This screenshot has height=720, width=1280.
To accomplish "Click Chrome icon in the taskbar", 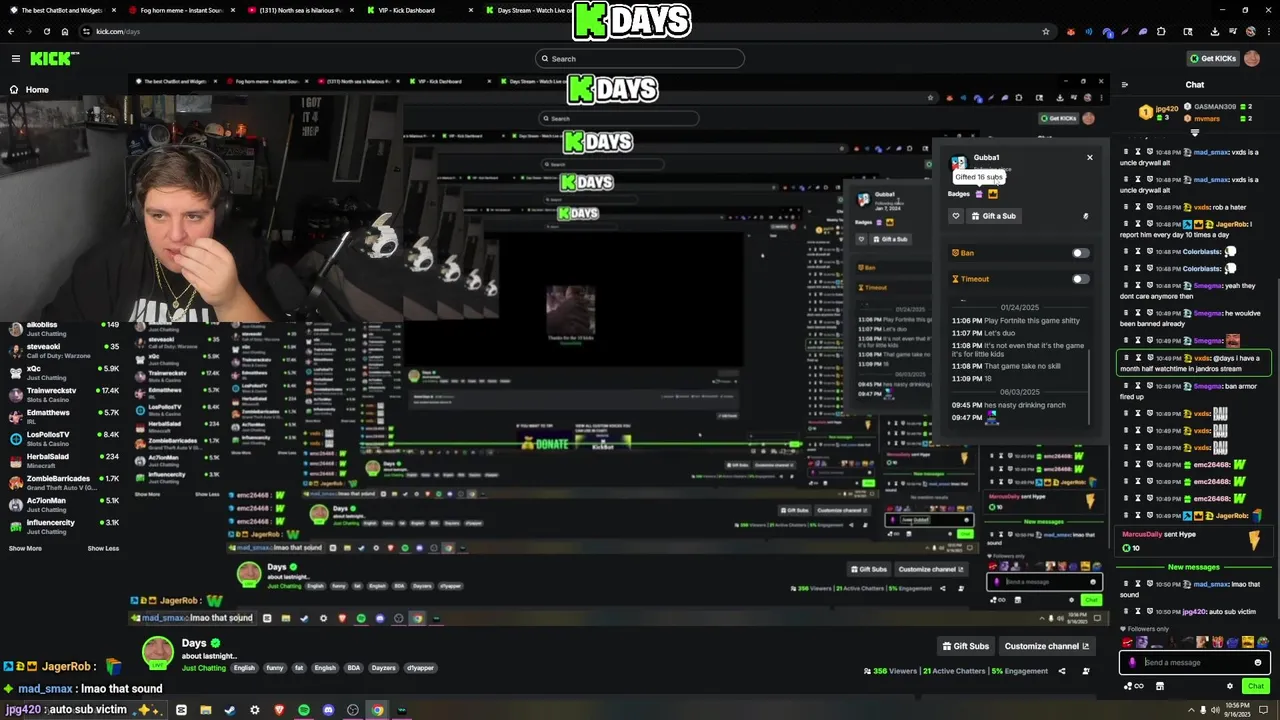I will click(x=378, y=710).
